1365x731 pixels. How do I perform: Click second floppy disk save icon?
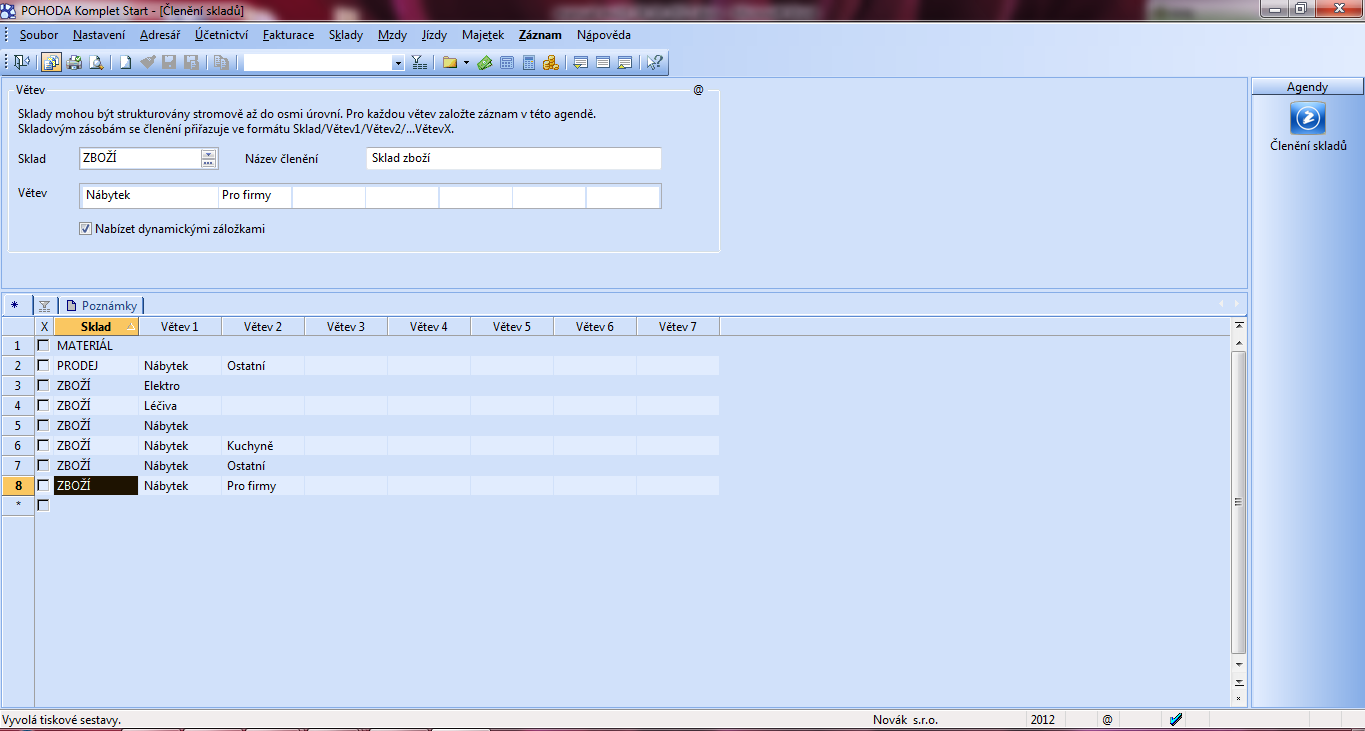point(191,63)
